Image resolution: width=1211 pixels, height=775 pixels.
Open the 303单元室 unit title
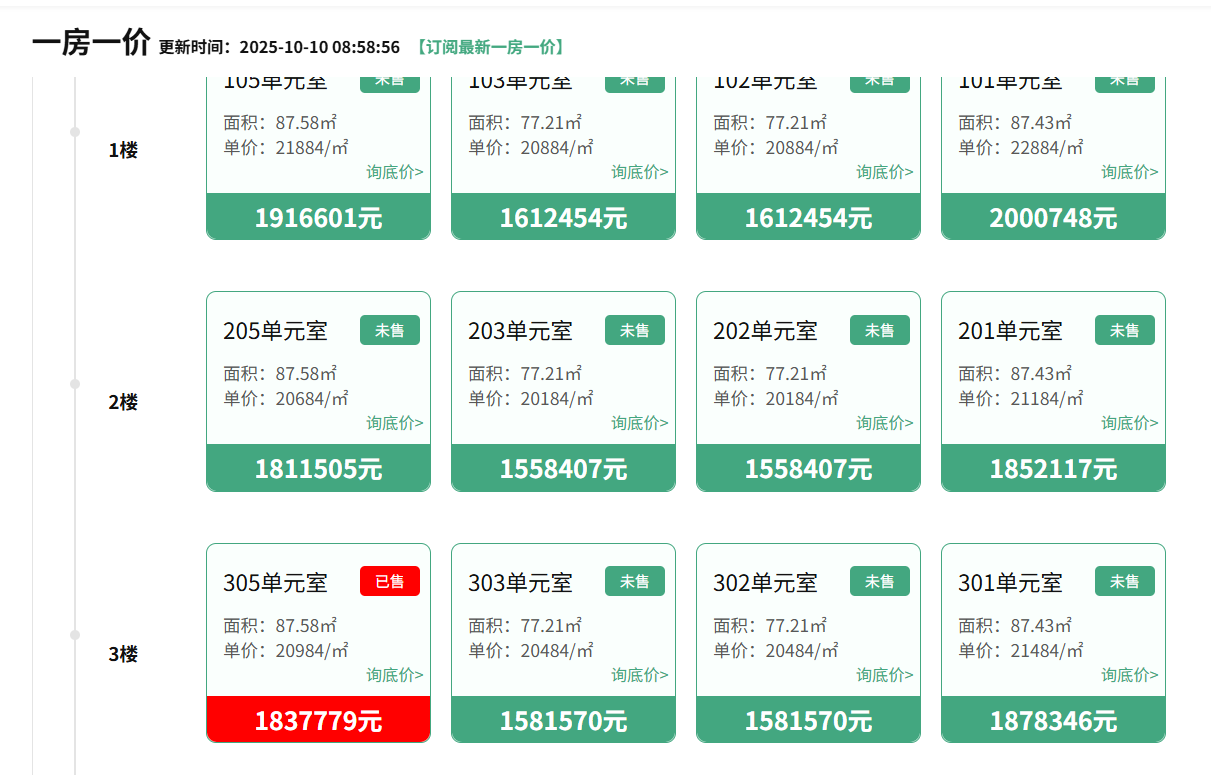click(x=520, y=582)
